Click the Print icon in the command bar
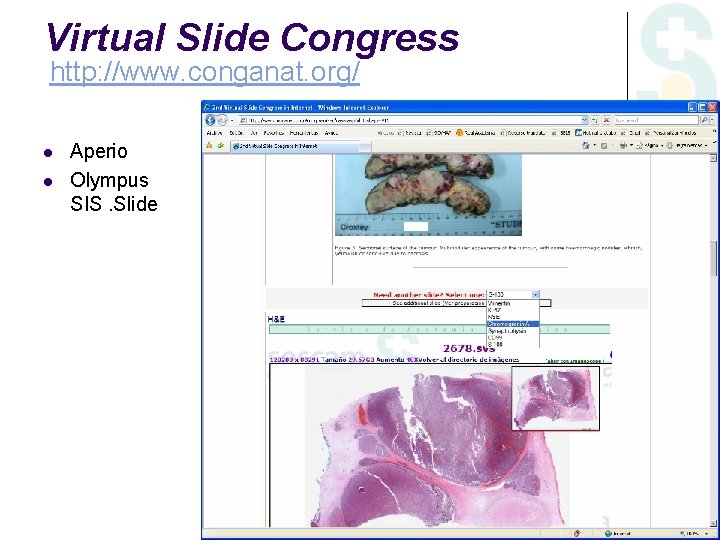This screenshot has width=720, height=540. pyautogui.click(x=623, y=146)
